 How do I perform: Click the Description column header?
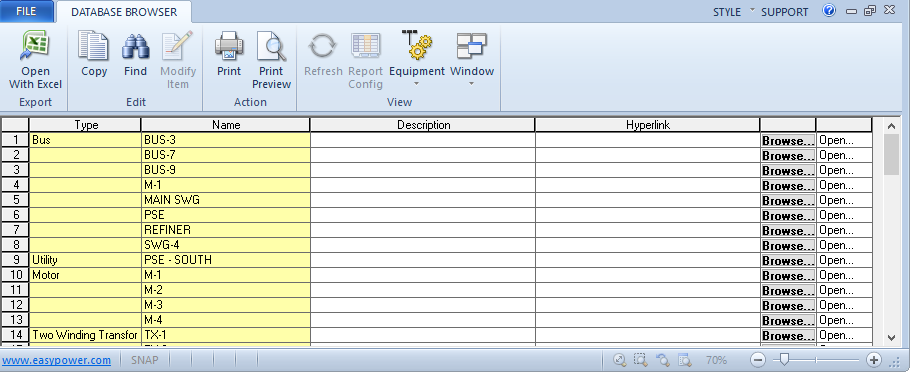tap(423, 125)
